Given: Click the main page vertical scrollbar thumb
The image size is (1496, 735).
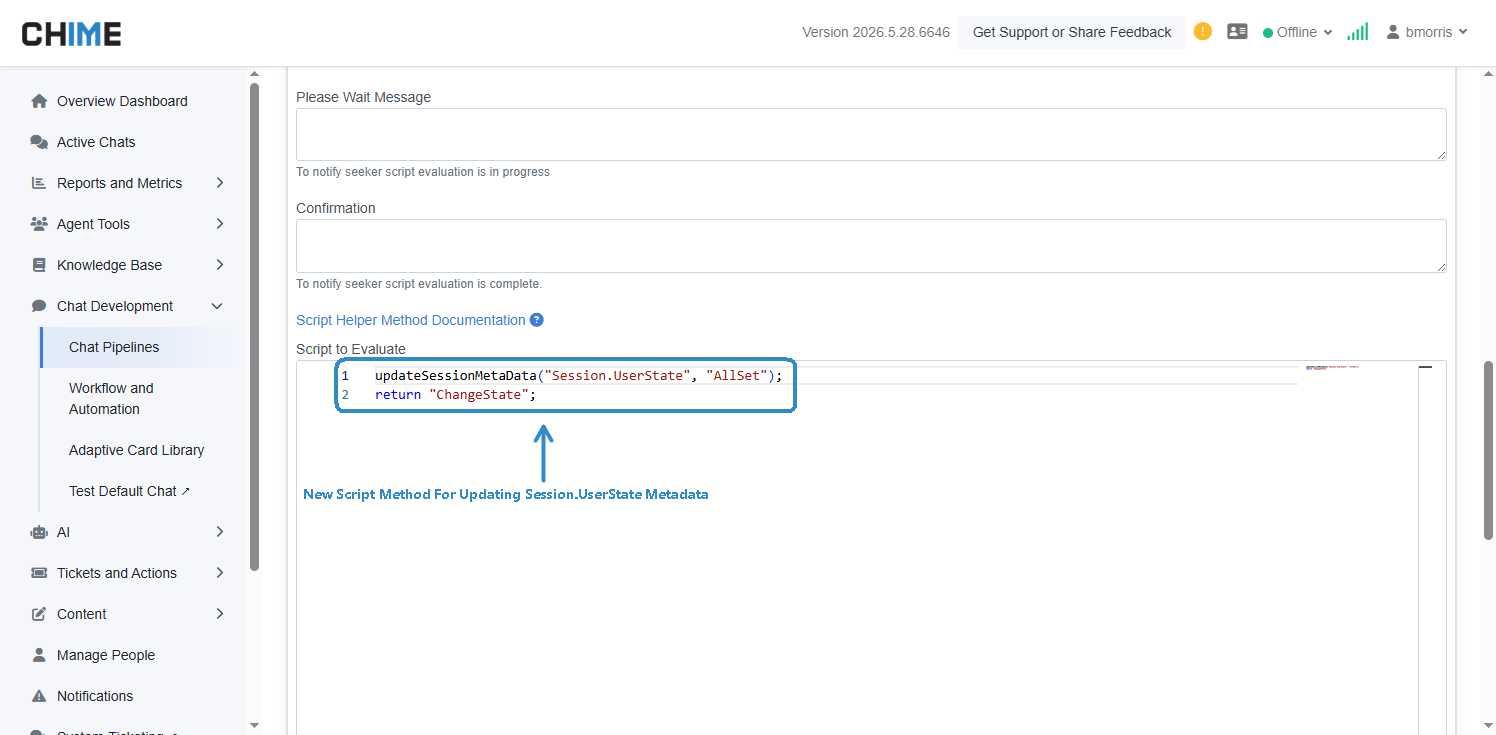Looking at the screenshot, I should click(1488, 451).
